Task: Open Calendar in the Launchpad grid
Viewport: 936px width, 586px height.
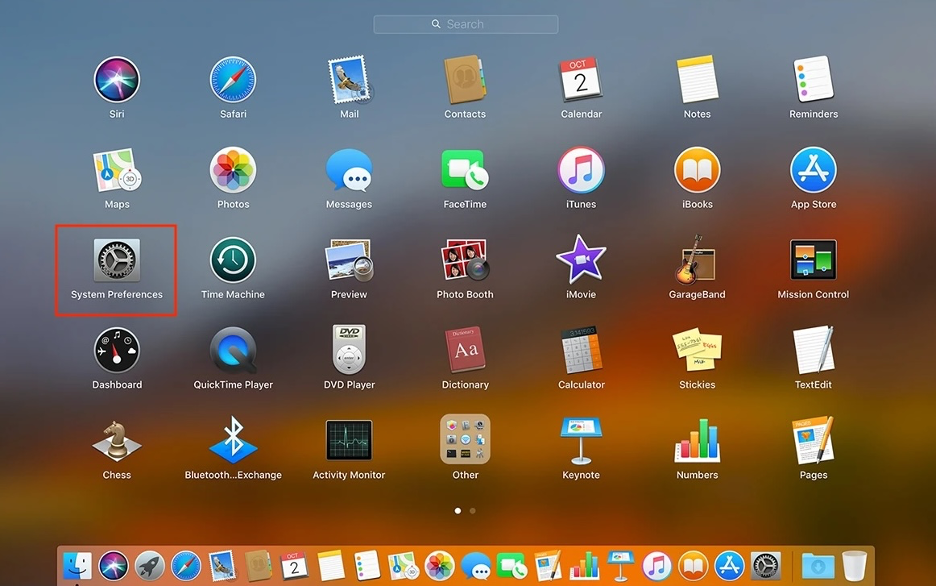Action: 581,79
